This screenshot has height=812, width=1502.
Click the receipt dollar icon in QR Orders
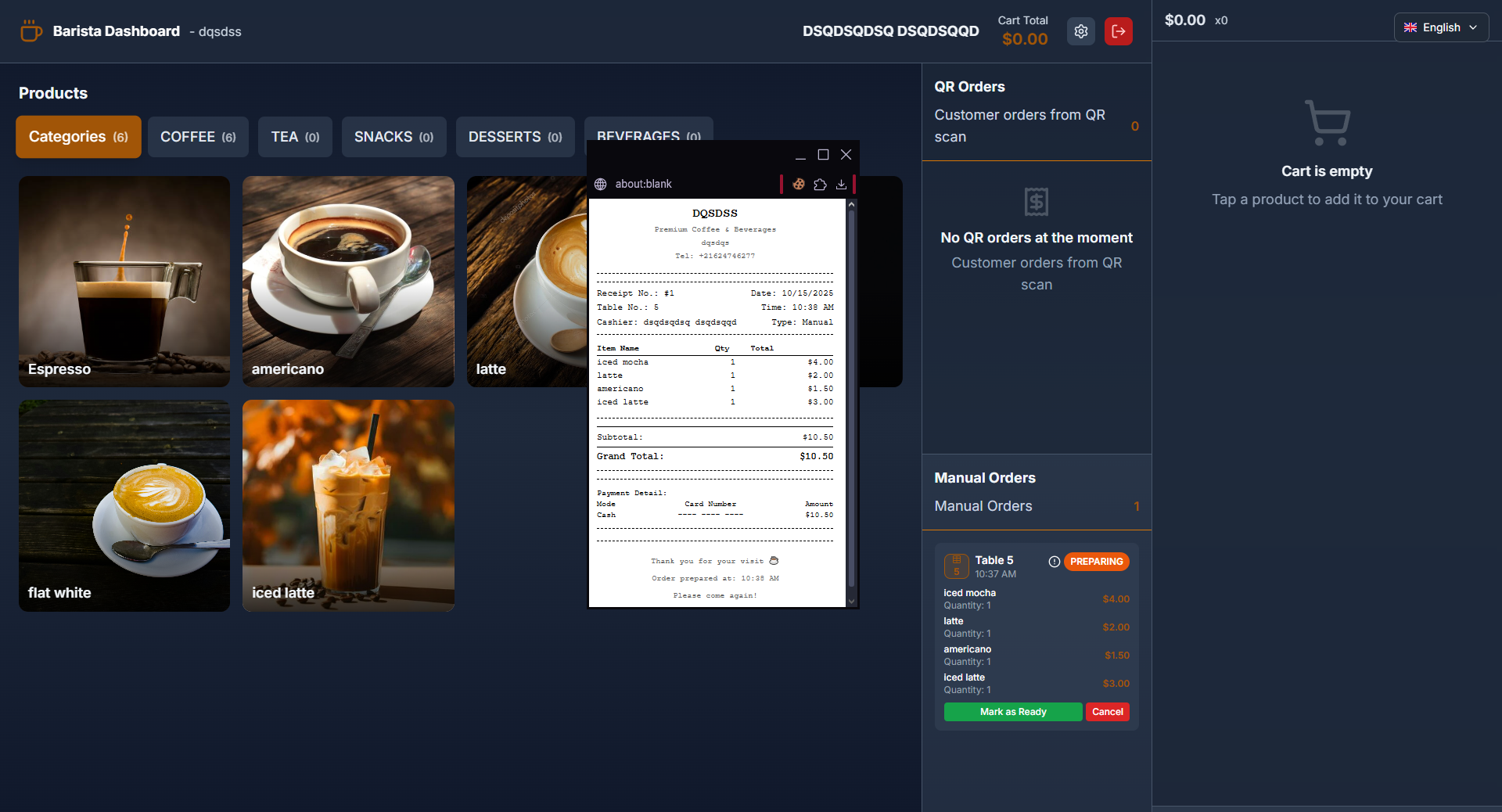click(1037, 202)
